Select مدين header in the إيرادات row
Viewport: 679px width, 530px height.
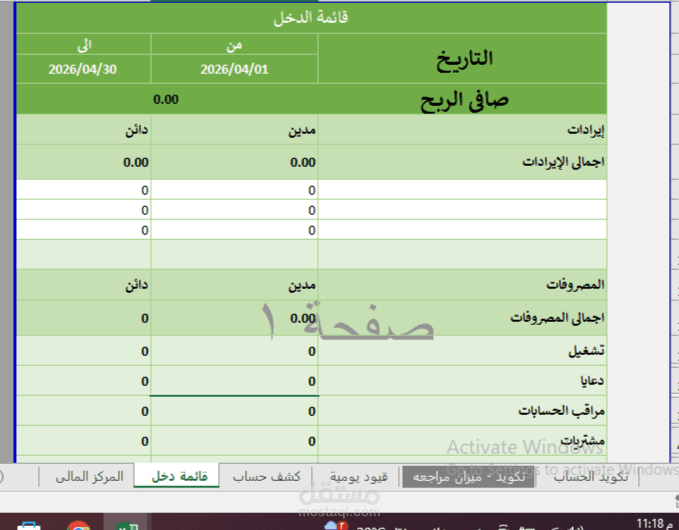pos(234,129)
